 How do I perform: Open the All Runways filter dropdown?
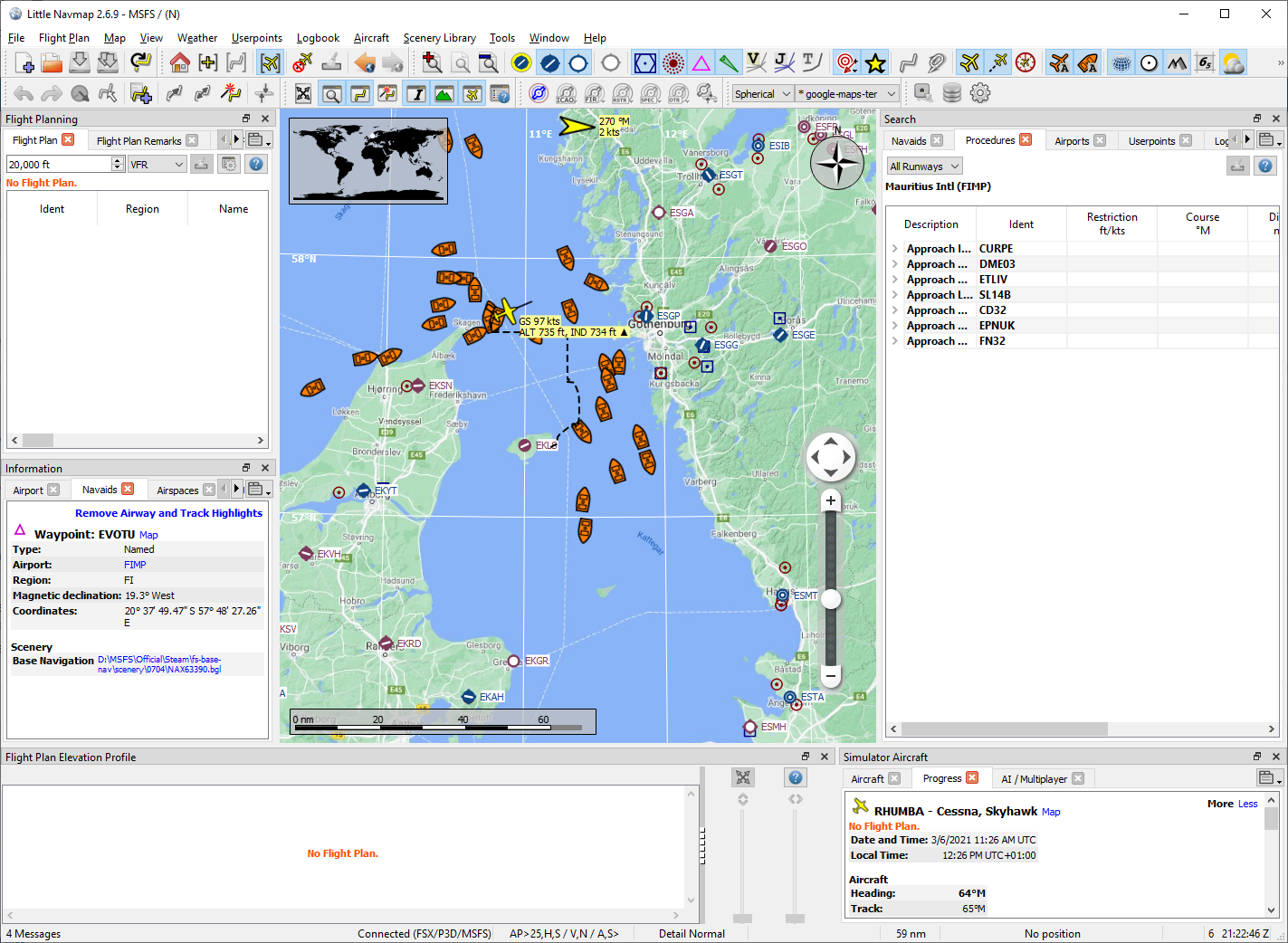(x=923, y=167)
